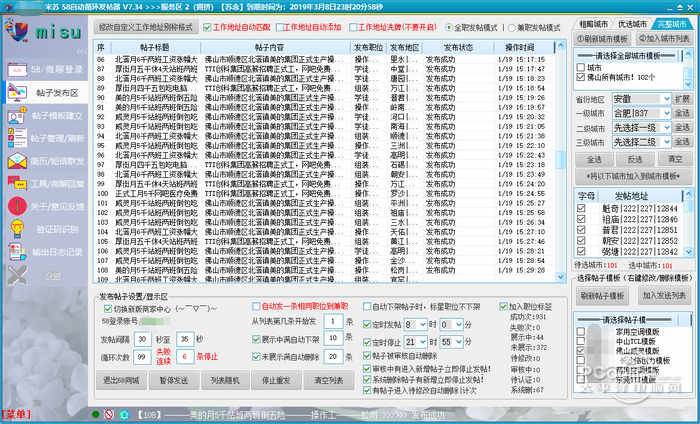Toggle the 未展示满自动删除 checkbox

pos(256,357)
